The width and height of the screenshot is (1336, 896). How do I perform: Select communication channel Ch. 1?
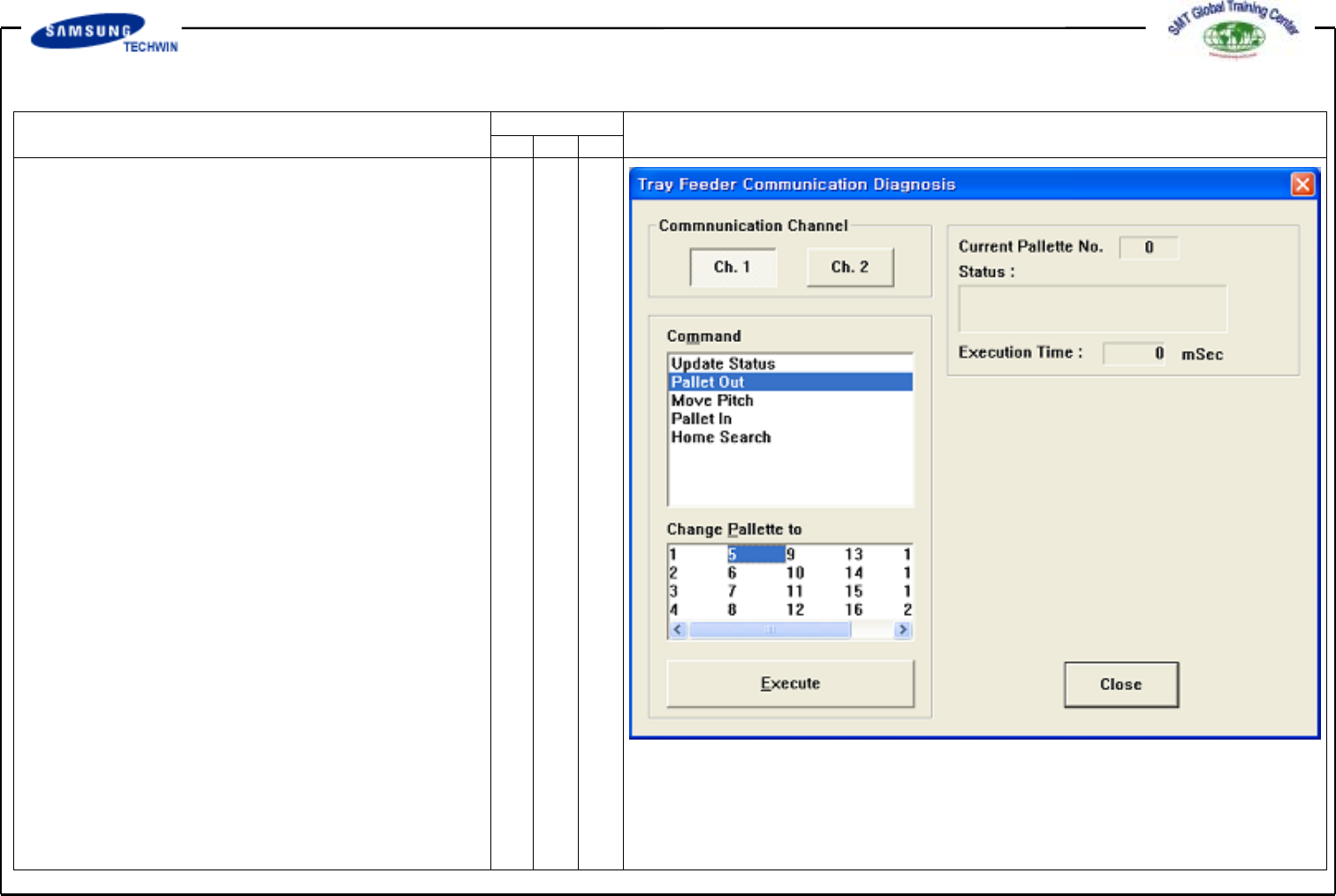point(733,267)
